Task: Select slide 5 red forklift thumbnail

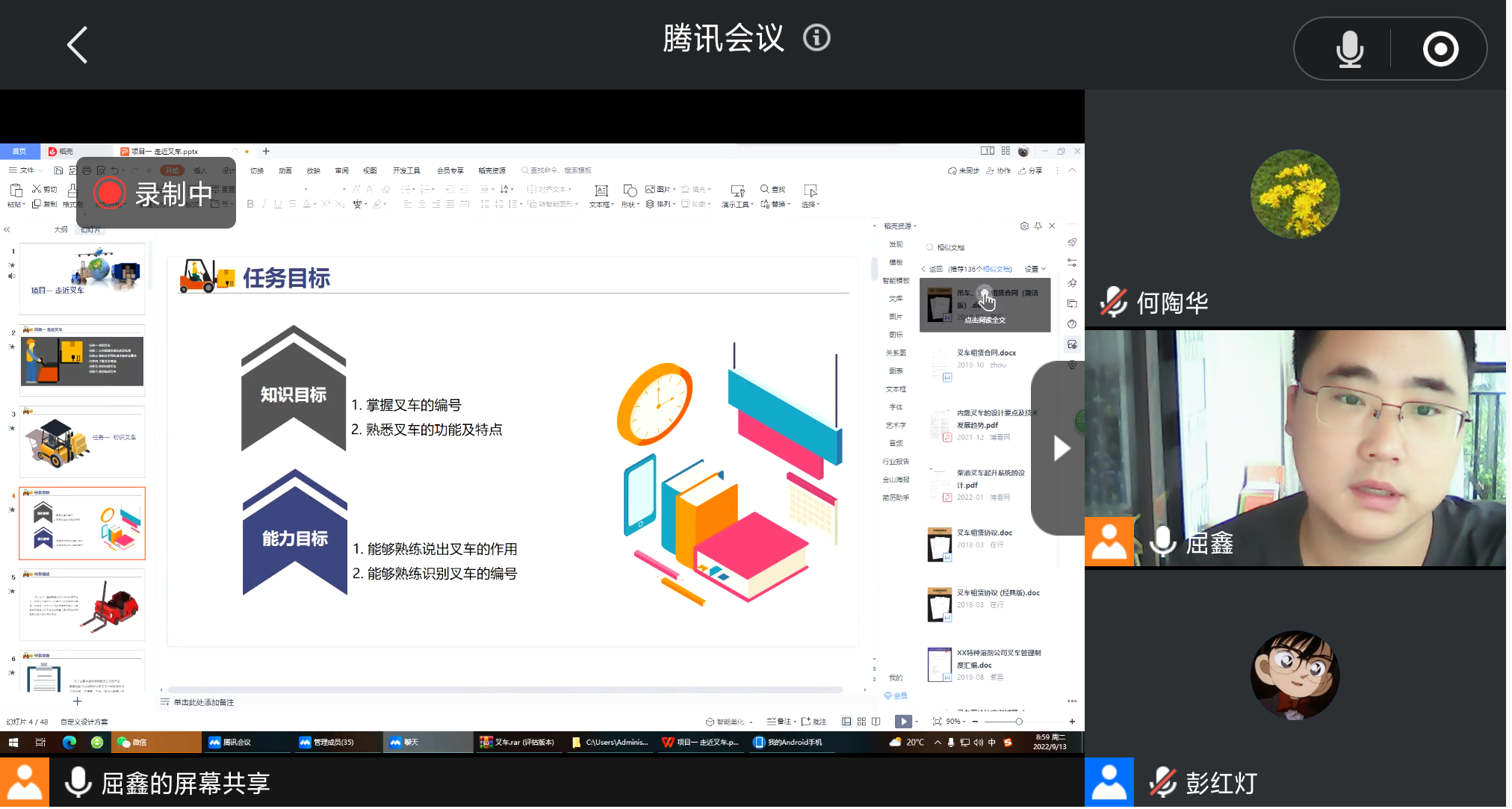Action: (82, 605)
